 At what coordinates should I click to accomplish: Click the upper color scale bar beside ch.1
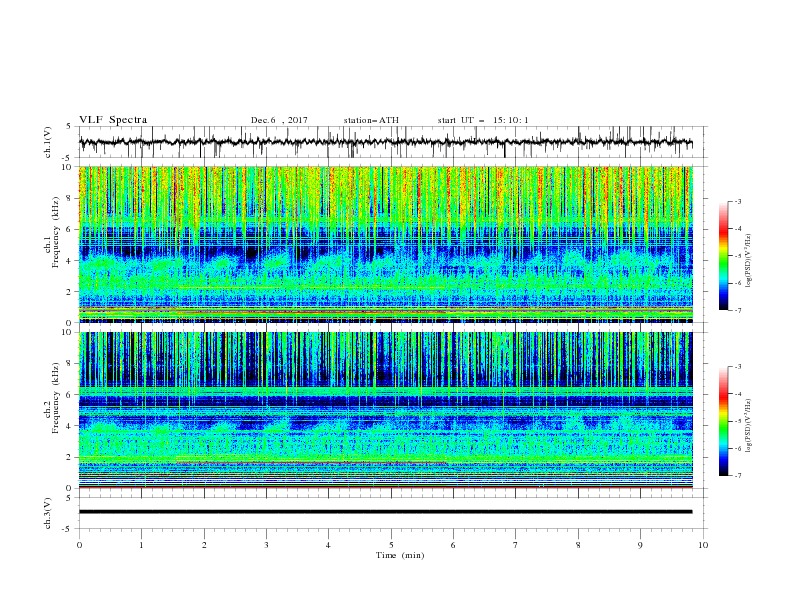(x=724, y=256)
